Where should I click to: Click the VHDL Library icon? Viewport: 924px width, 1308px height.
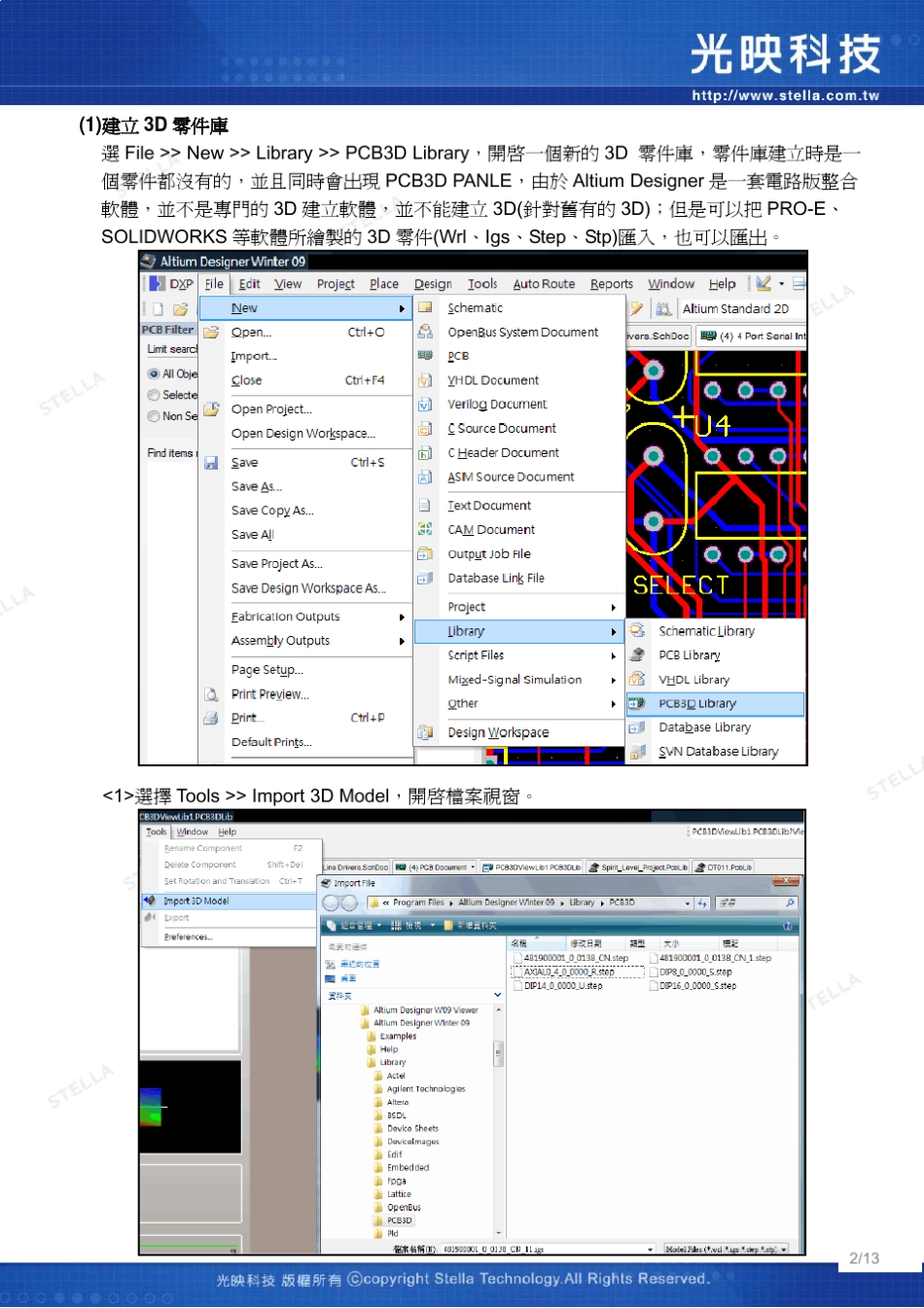637,680
